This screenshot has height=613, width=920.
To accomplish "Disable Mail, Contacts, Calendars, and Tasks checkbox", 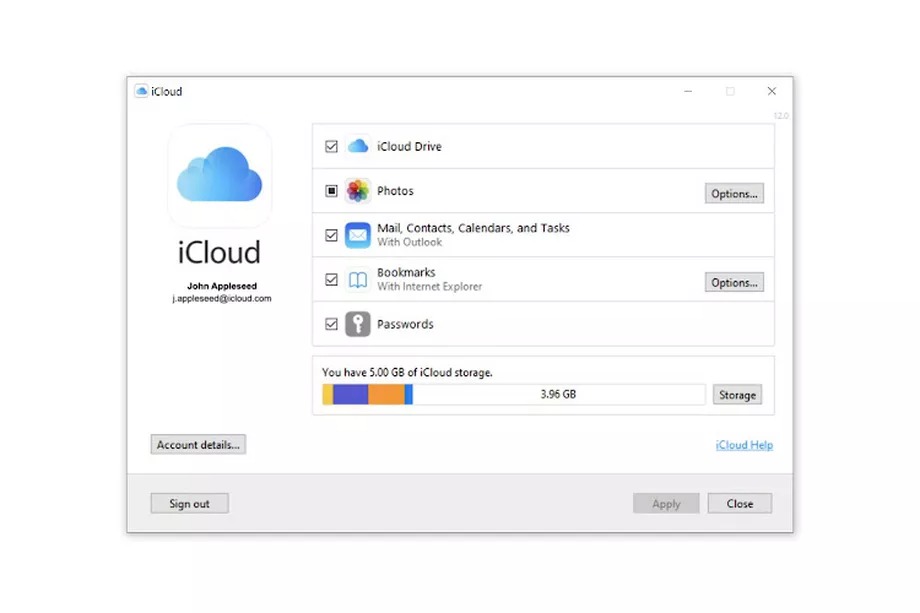I will (331, 235).
